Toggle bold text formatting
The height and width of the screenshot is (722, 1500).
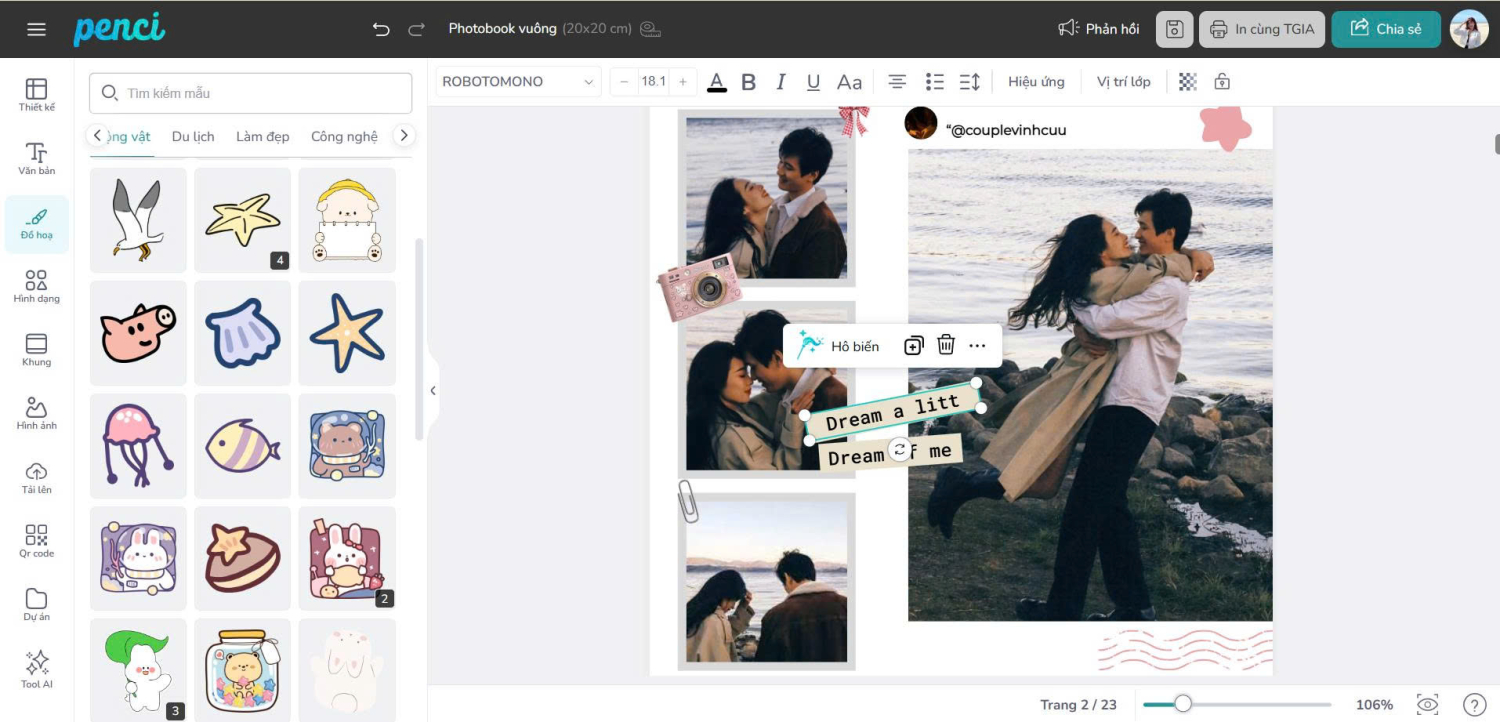pos(748,82)
